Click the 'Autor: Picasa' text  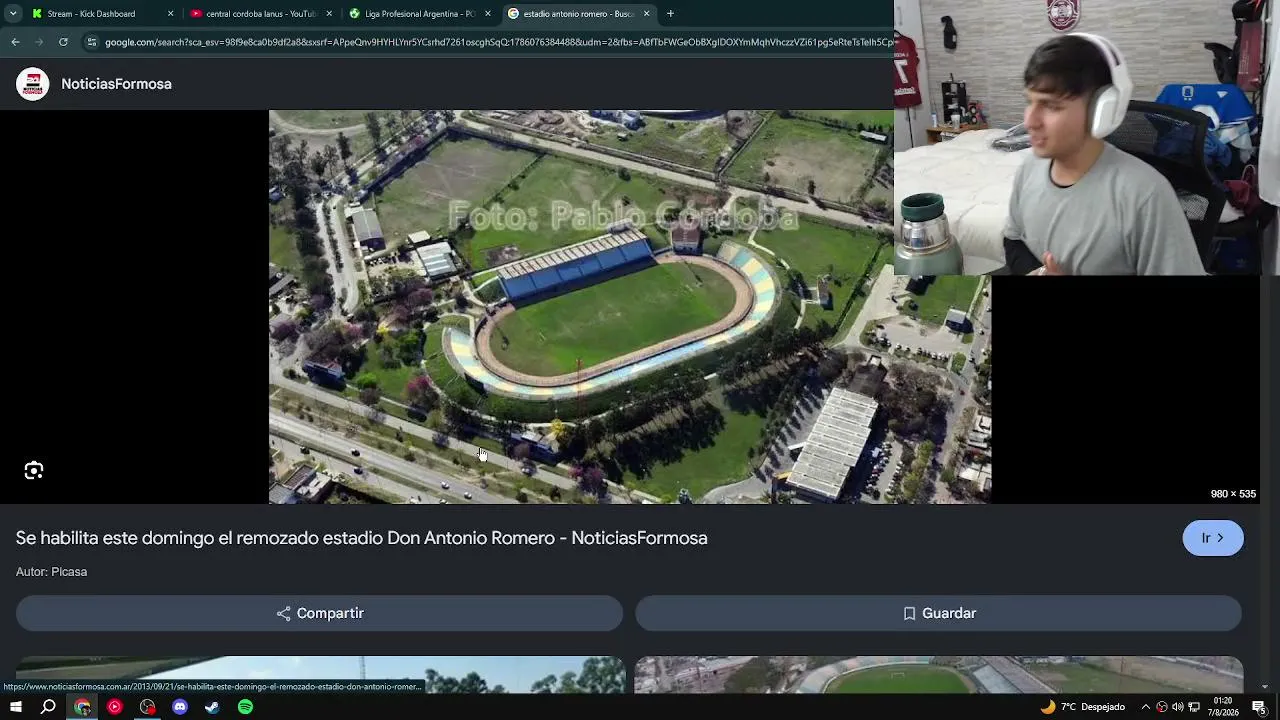point(51,572)
